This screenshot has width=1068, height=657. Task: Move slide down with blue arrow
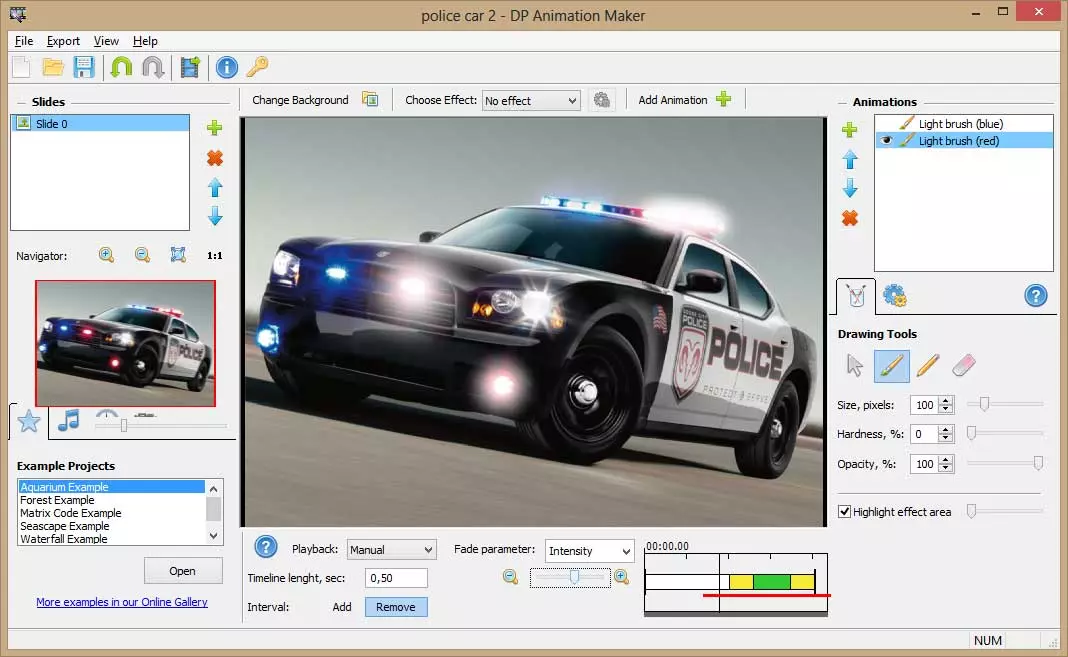(215, 216)
